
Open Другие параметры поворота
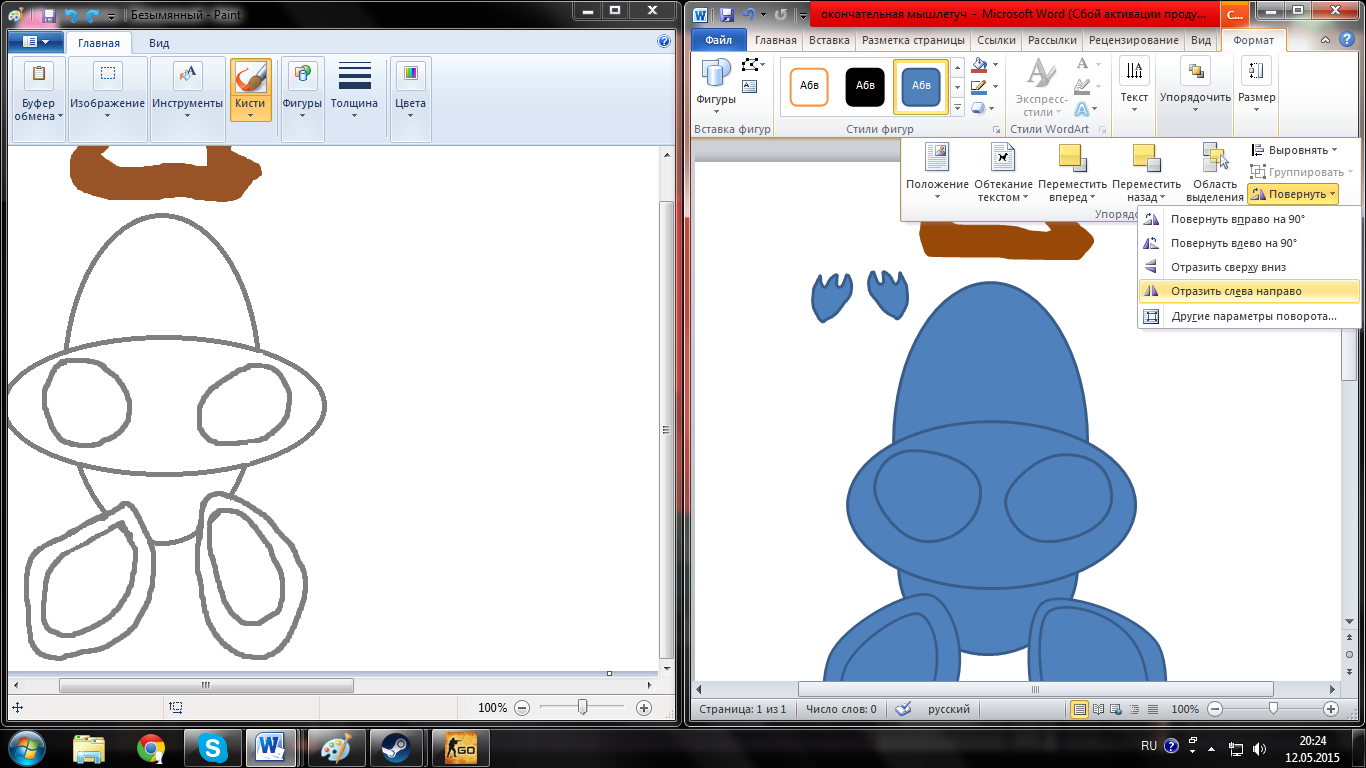click(x=1249, y=316)
